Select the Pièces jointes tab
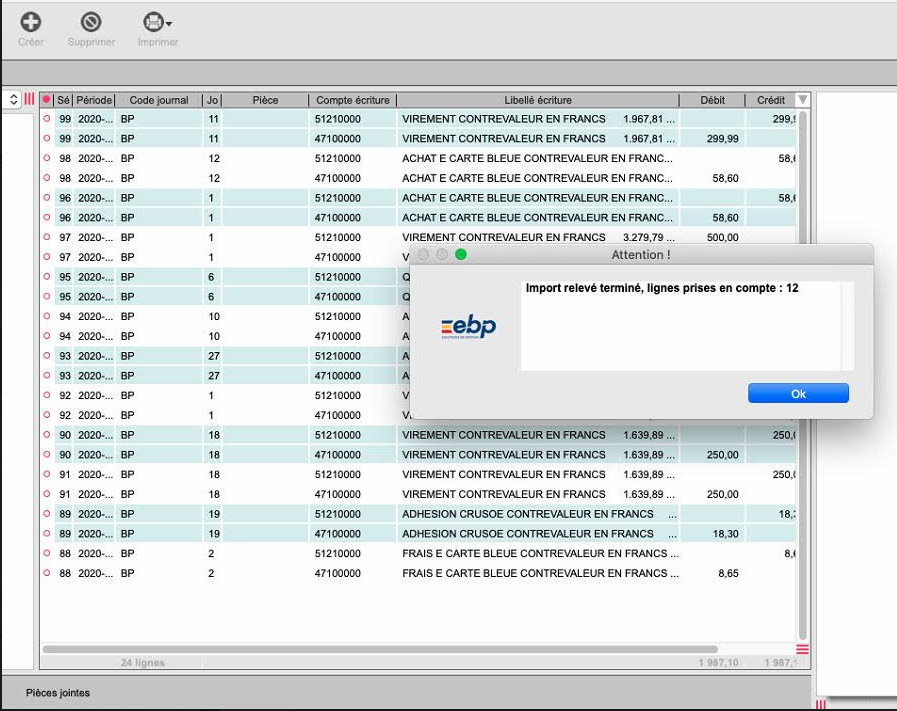Viewport: 897px width, 711px height. tap(58, 693)
